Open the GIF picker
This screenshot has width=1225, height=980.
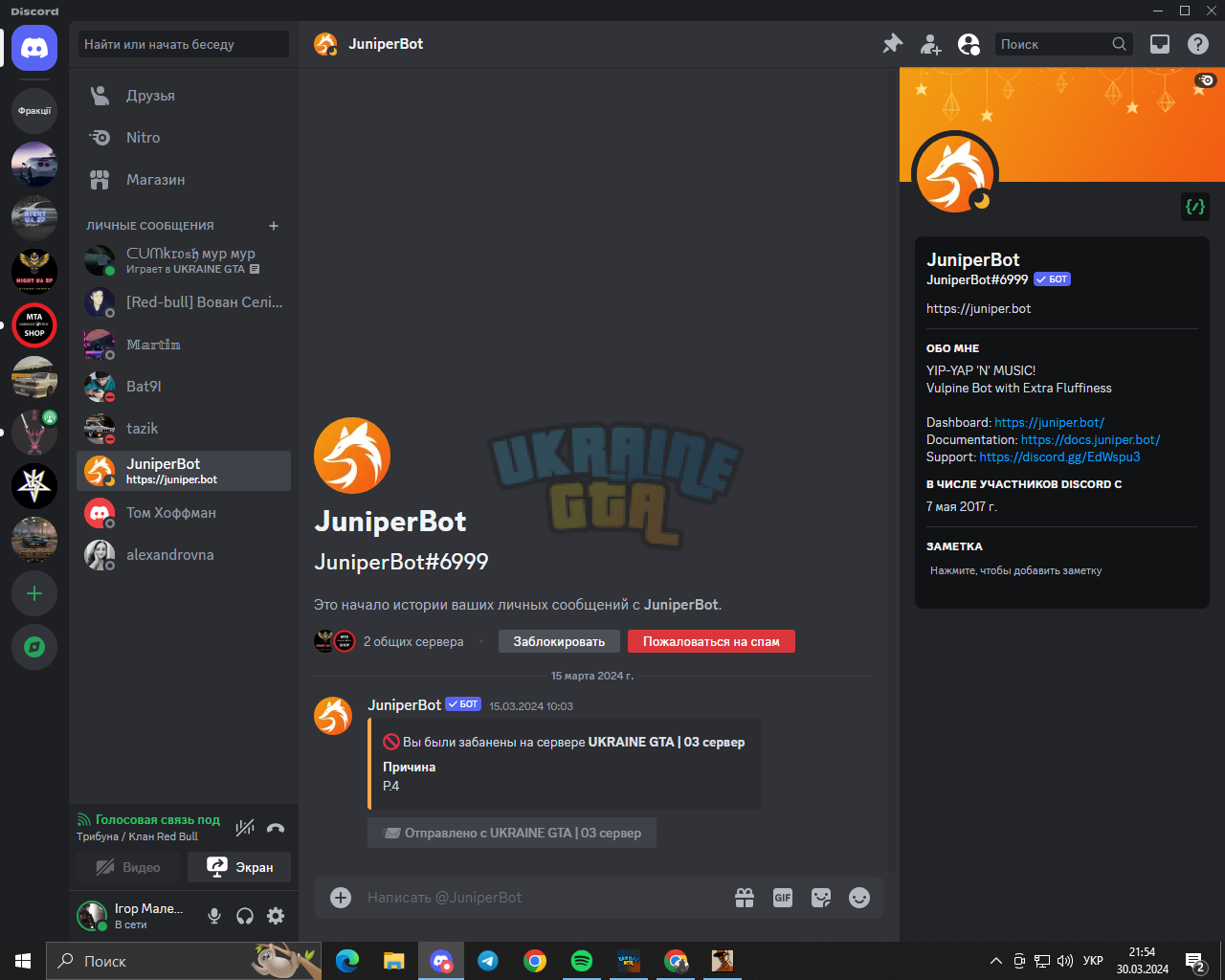783,898
